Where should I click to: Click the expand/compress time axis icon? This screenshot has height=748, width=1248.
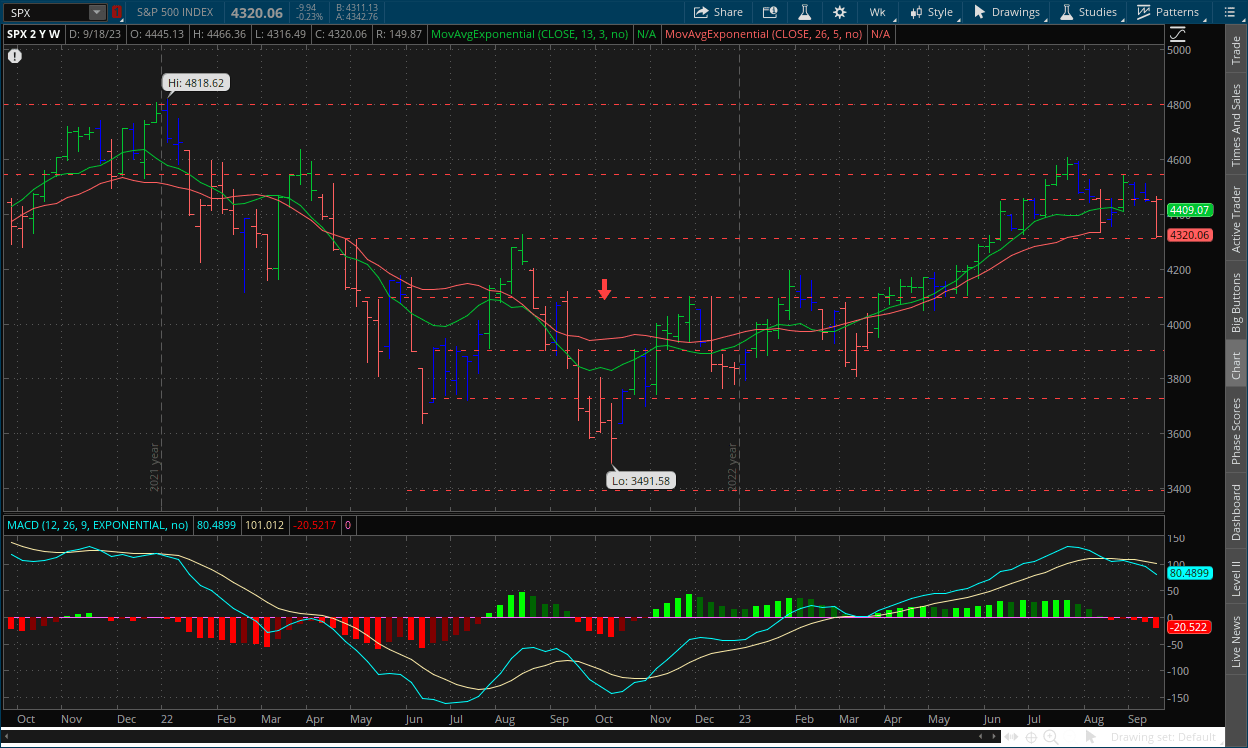coord(1012,737)
